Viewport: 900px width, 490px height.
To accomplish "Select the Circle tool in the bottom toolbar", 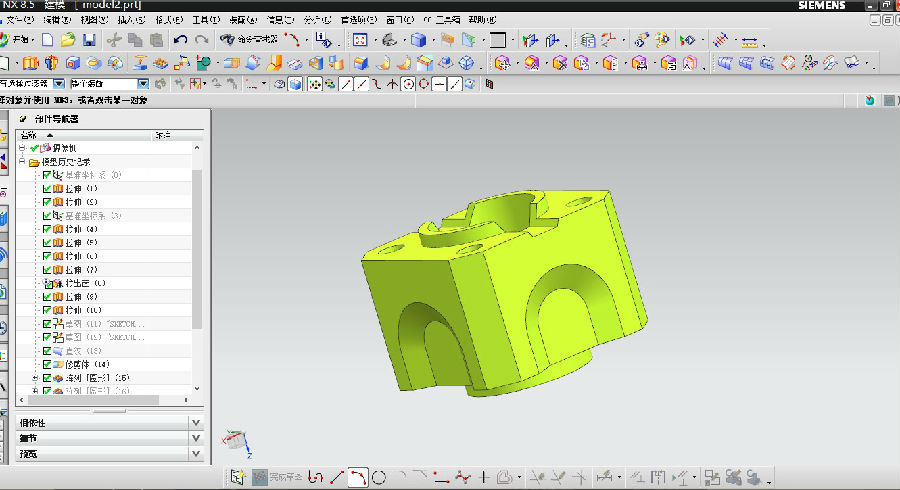I will pyautogui.click(x=379, y=477).
